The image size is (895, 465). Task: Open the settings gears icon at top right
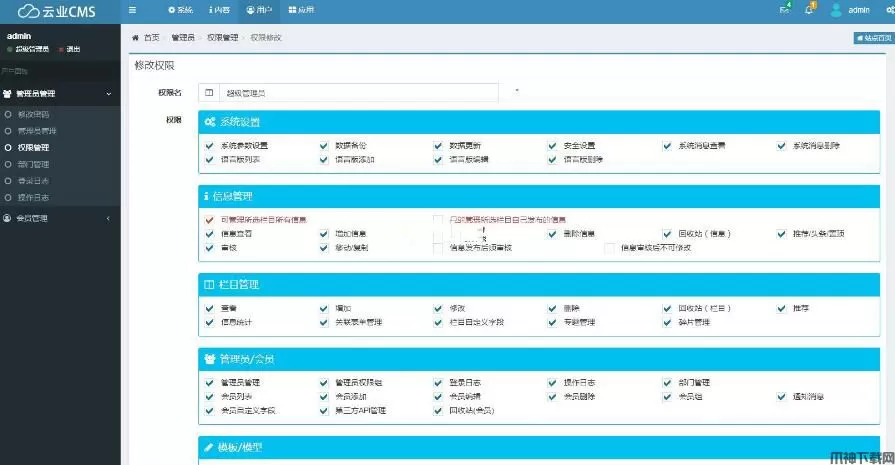(x=889, y=10)
